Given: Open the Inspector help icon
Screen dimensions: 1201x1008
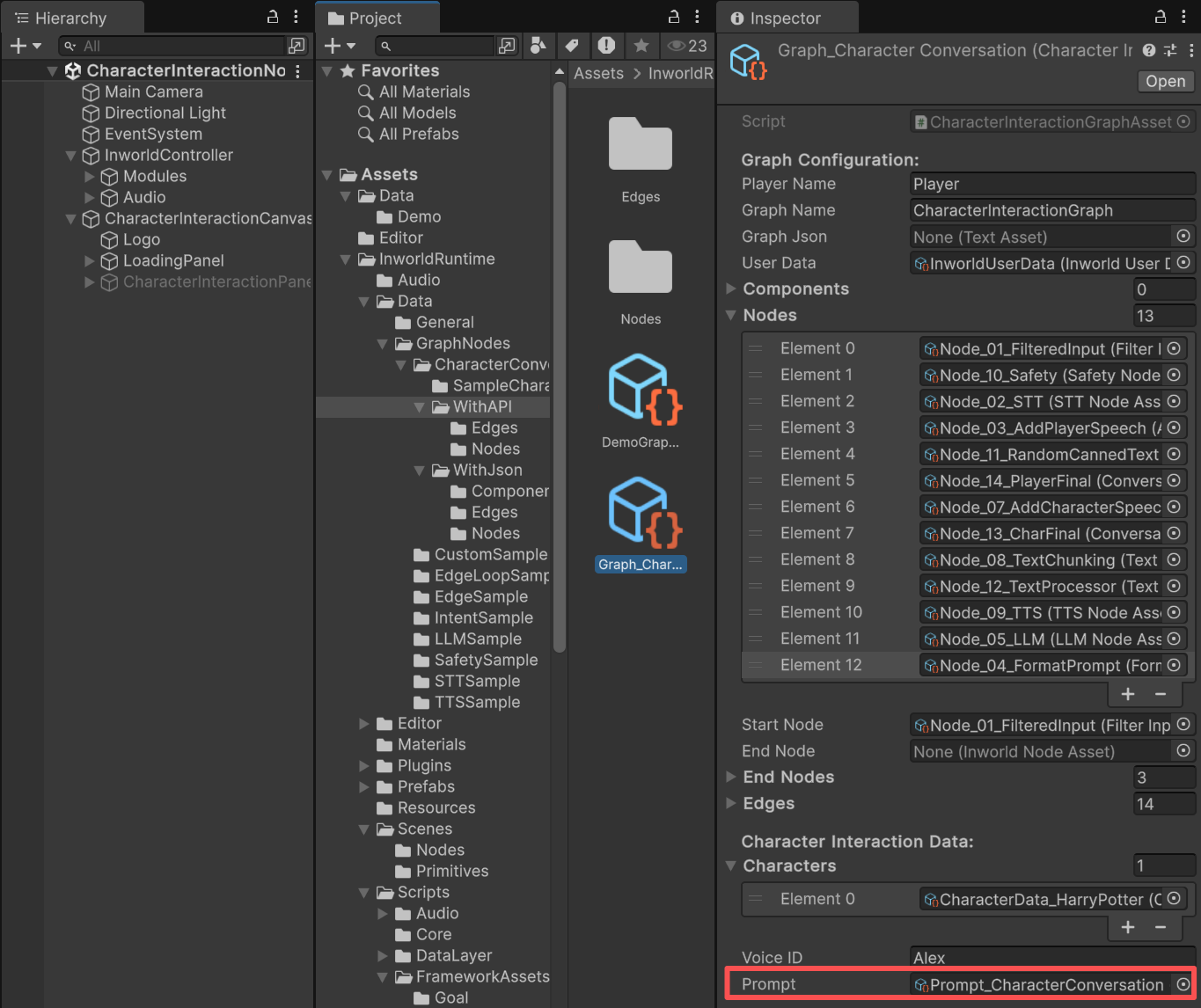Looking at the screenshot, I should tap(1149, 50).
